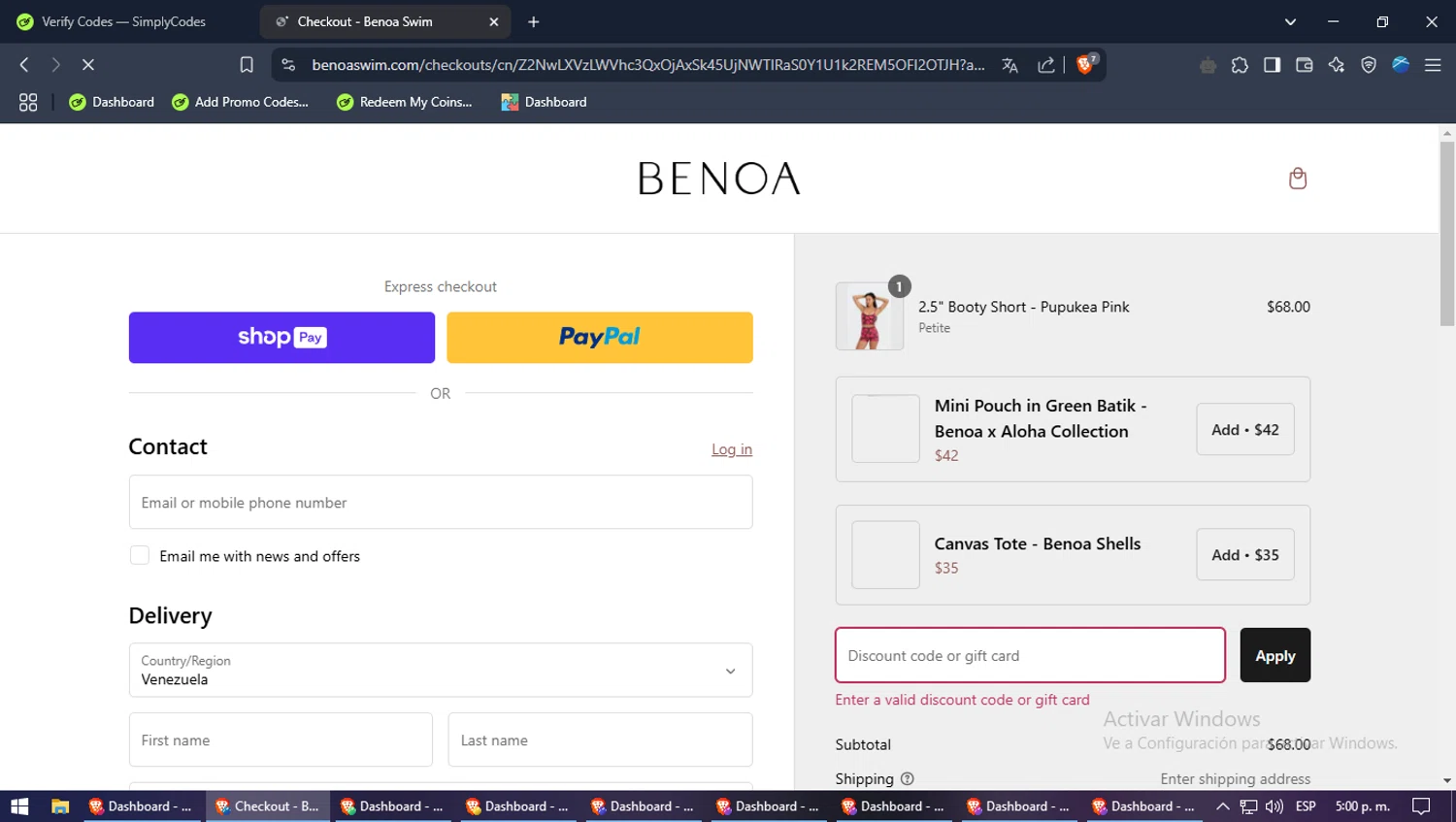Click the translate page icon
Screen dimensions: 1456x822
pyautogui.click(x=1009, y=65)
